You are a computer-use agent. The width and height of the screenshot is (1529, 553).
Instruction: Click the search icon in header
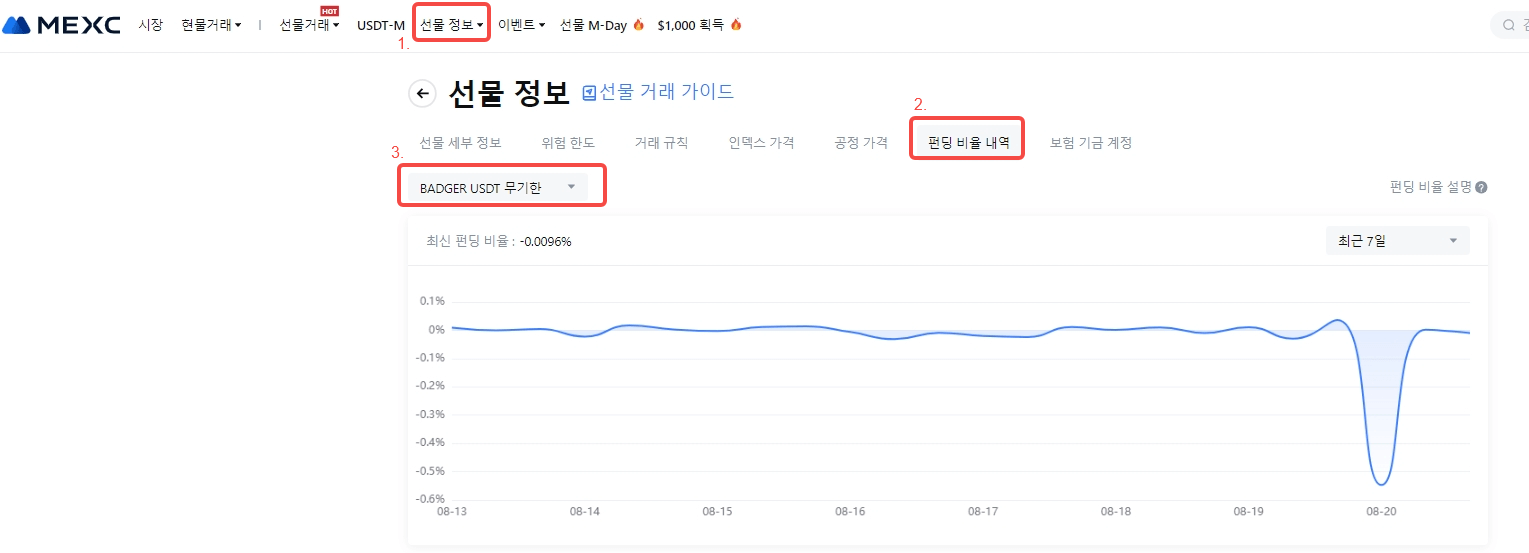[1508, 25]
